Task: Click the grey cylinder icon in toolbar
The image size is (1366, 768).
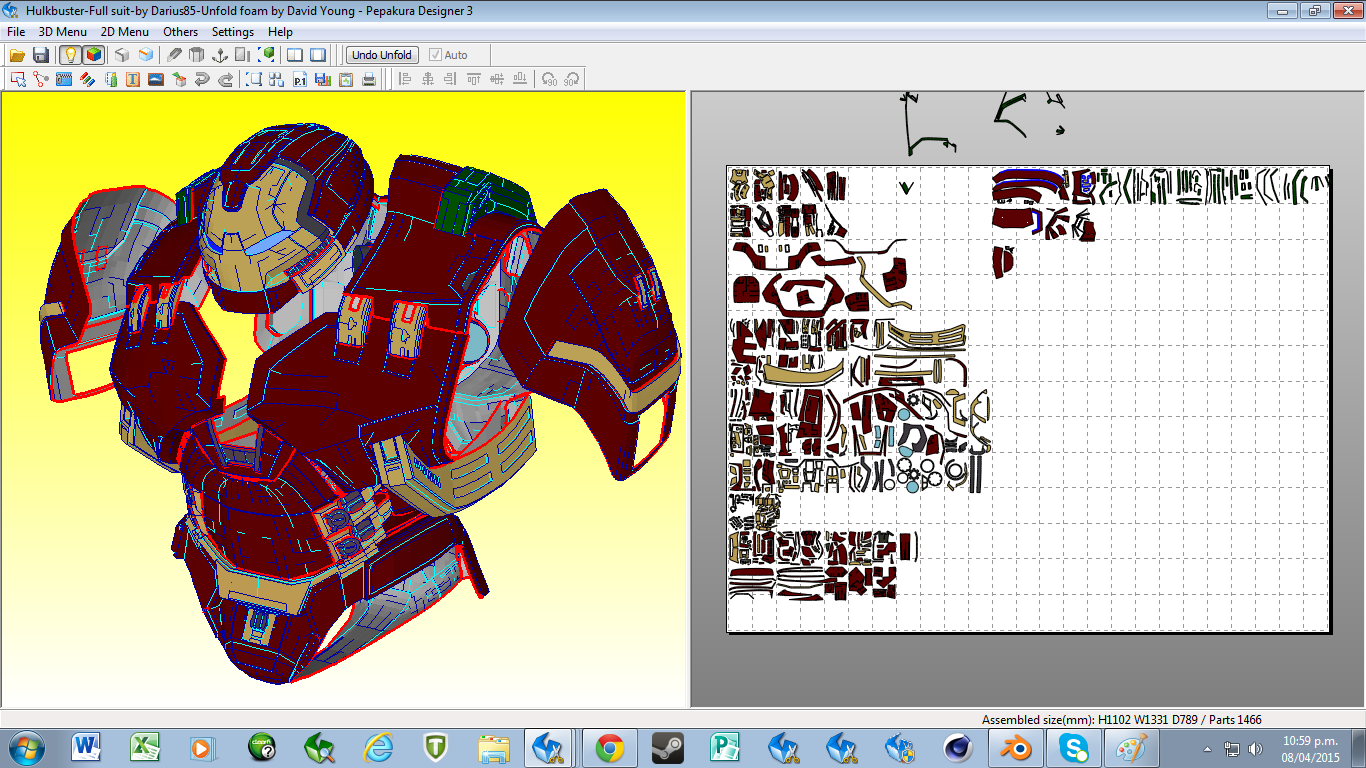Action: [x=197, y=55]
